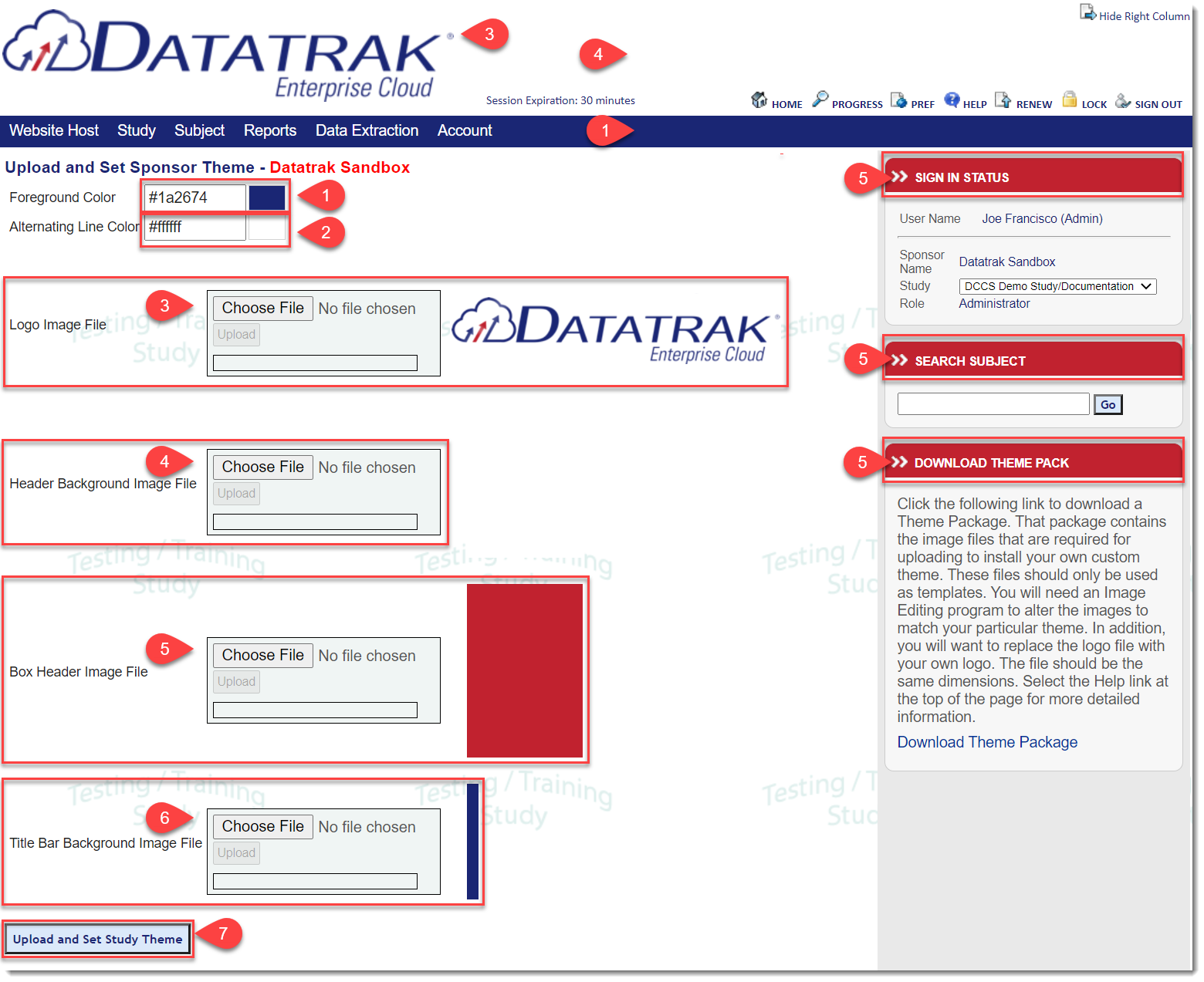Click the Datatrak Sandbox sponsor name
Viewport: 1204px width, 982px height.
click(x=1006, y=262)
